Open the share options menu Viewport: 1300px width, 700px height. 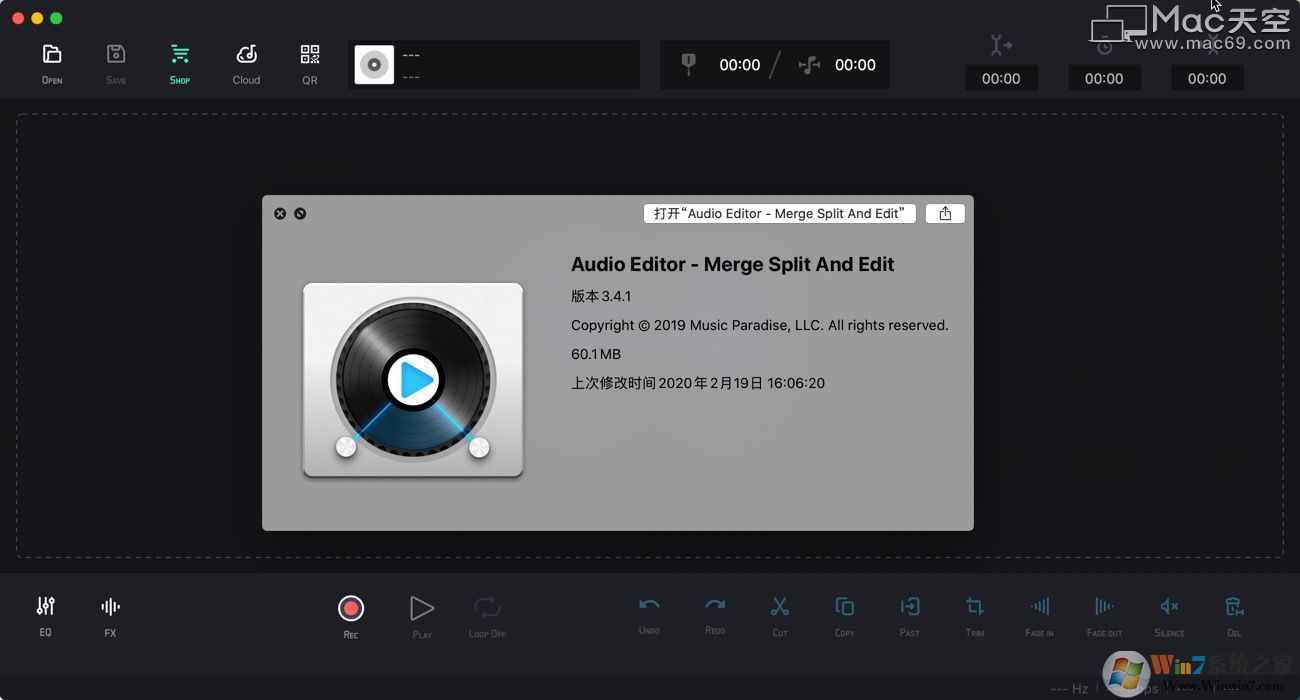coord(944,213)
